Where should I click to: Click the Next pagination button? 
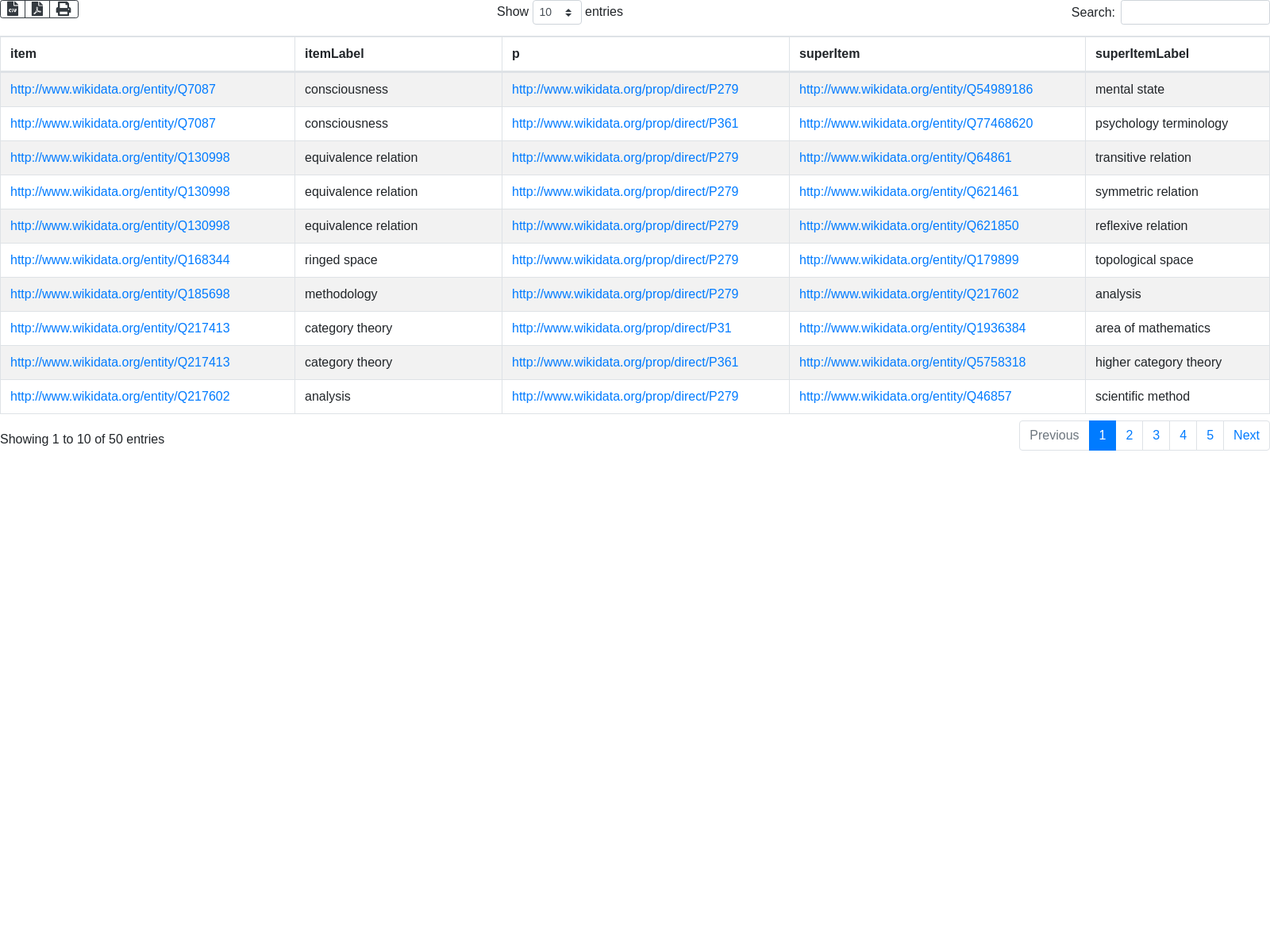1245,436
